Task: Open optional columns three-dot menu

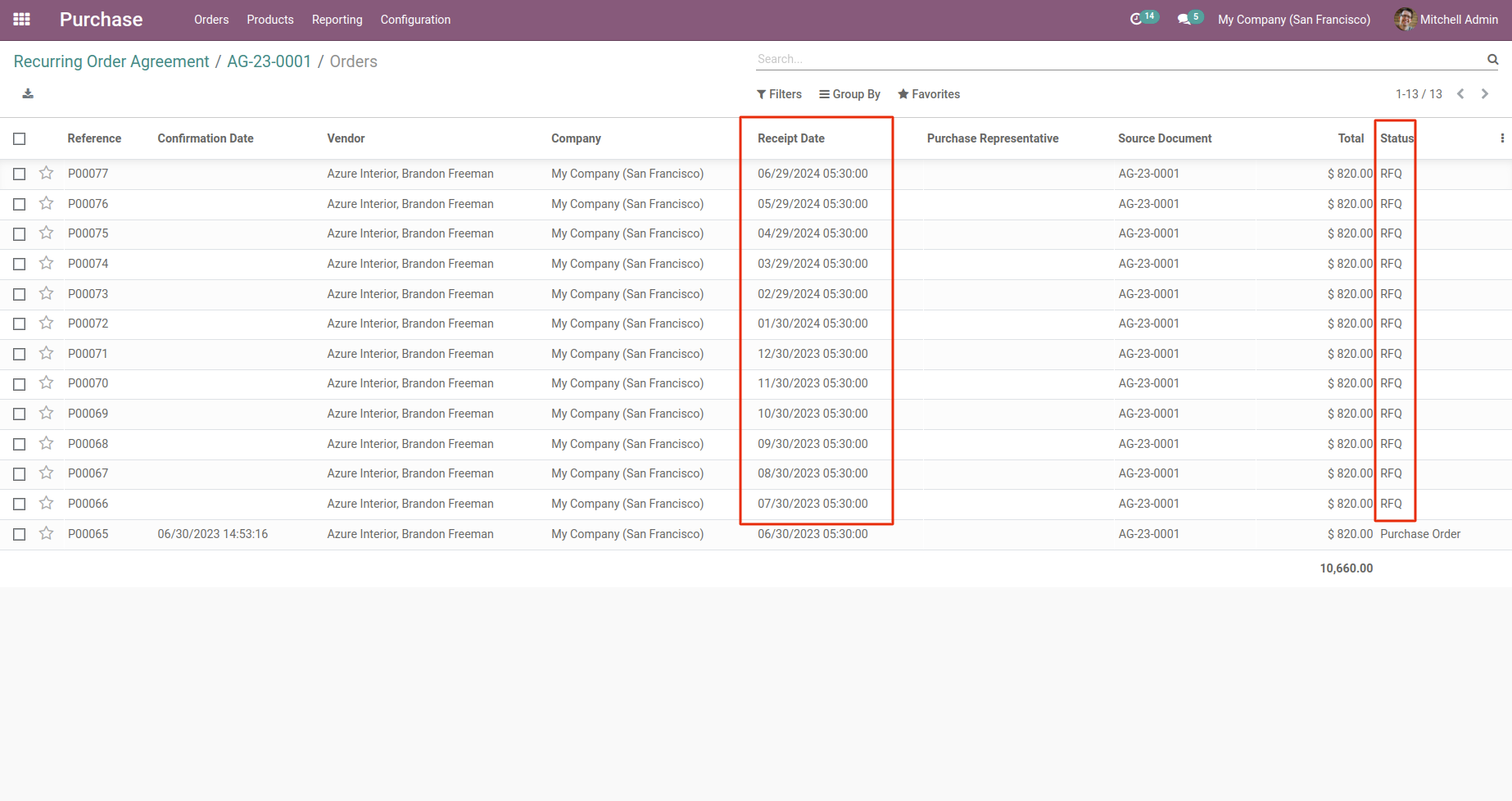Action: [1501, 138]
